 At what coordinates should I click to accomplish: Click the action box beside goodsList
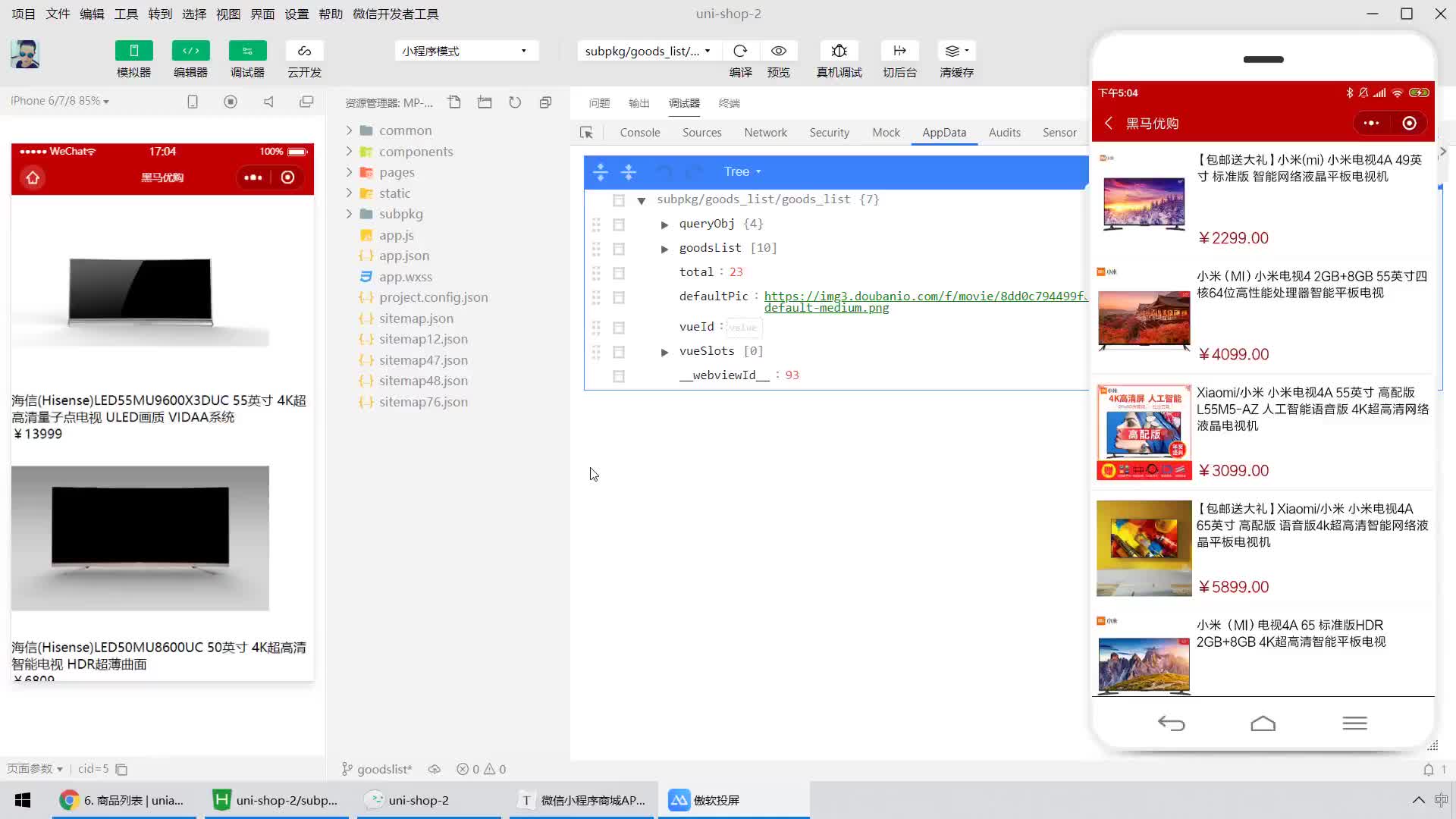coord(619,249)
